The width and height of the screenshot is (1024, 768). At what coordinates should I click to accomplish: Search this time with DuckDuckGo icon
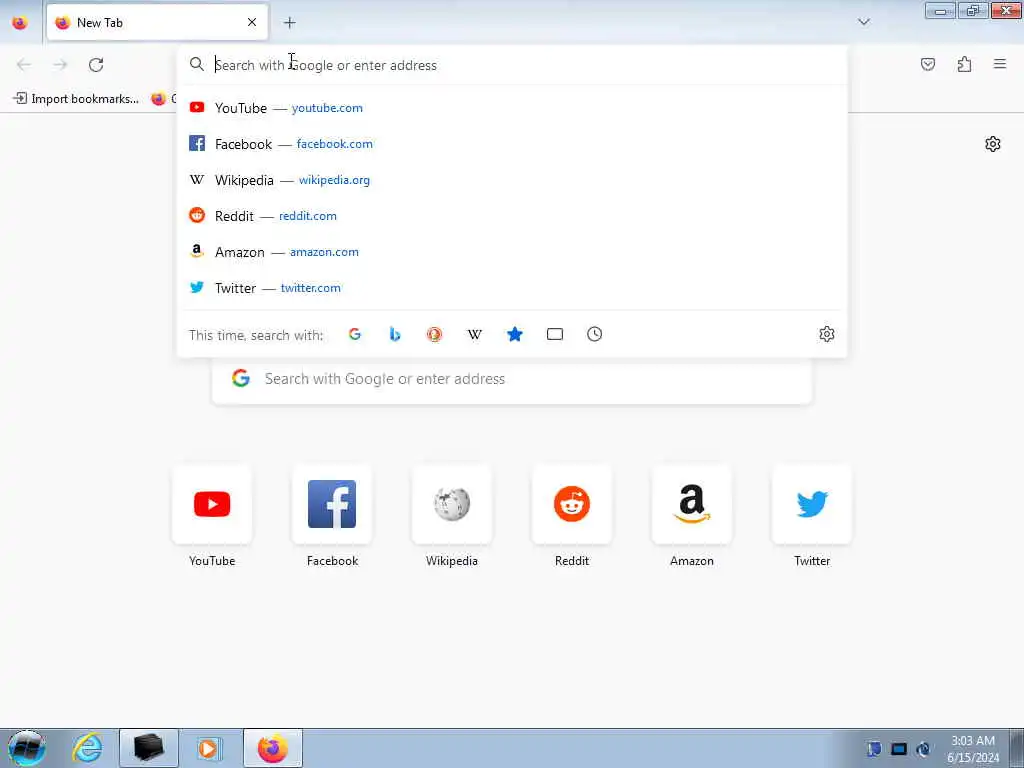coord(434,334)
